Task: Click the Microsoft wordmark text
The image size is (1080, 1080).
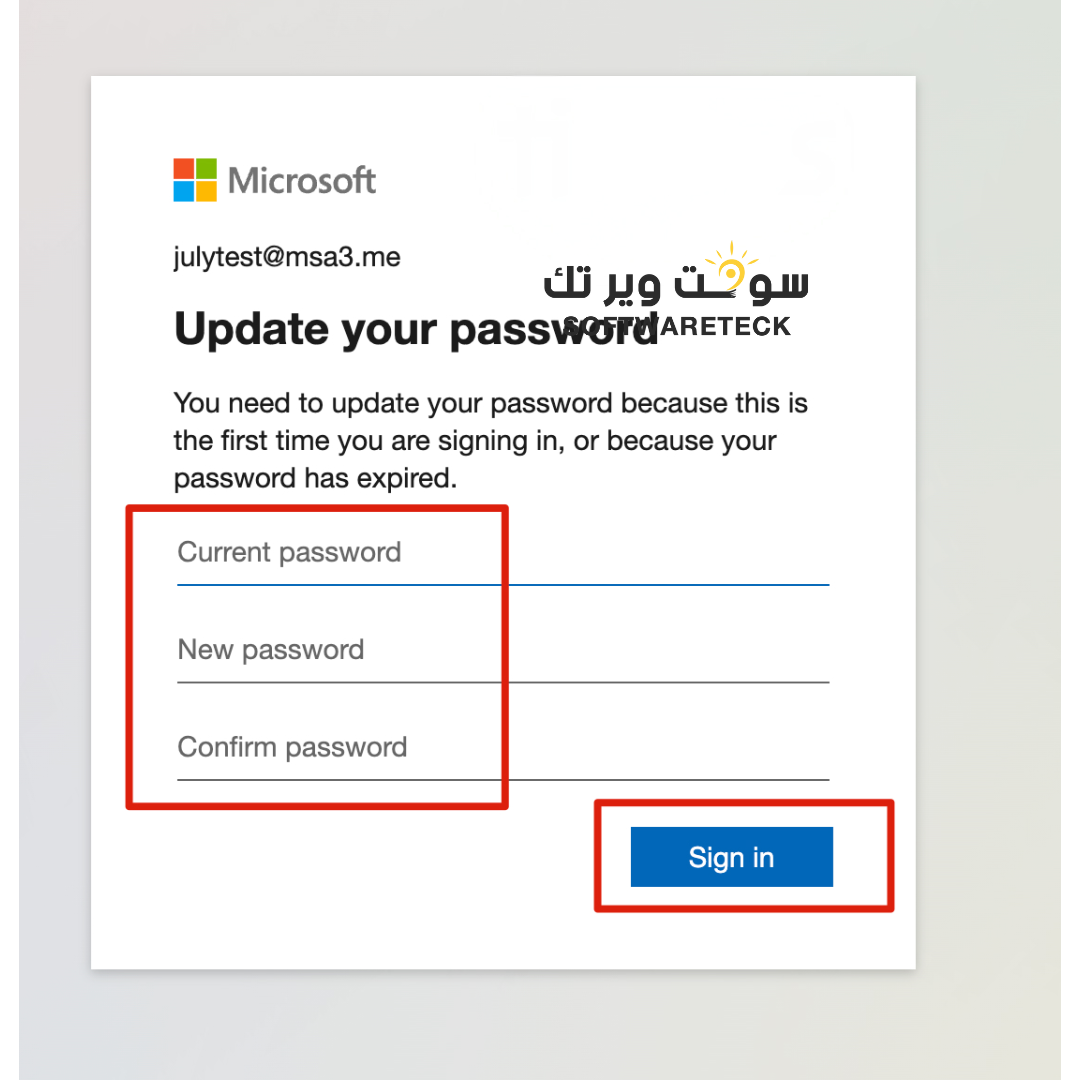Action: point(302,180)
